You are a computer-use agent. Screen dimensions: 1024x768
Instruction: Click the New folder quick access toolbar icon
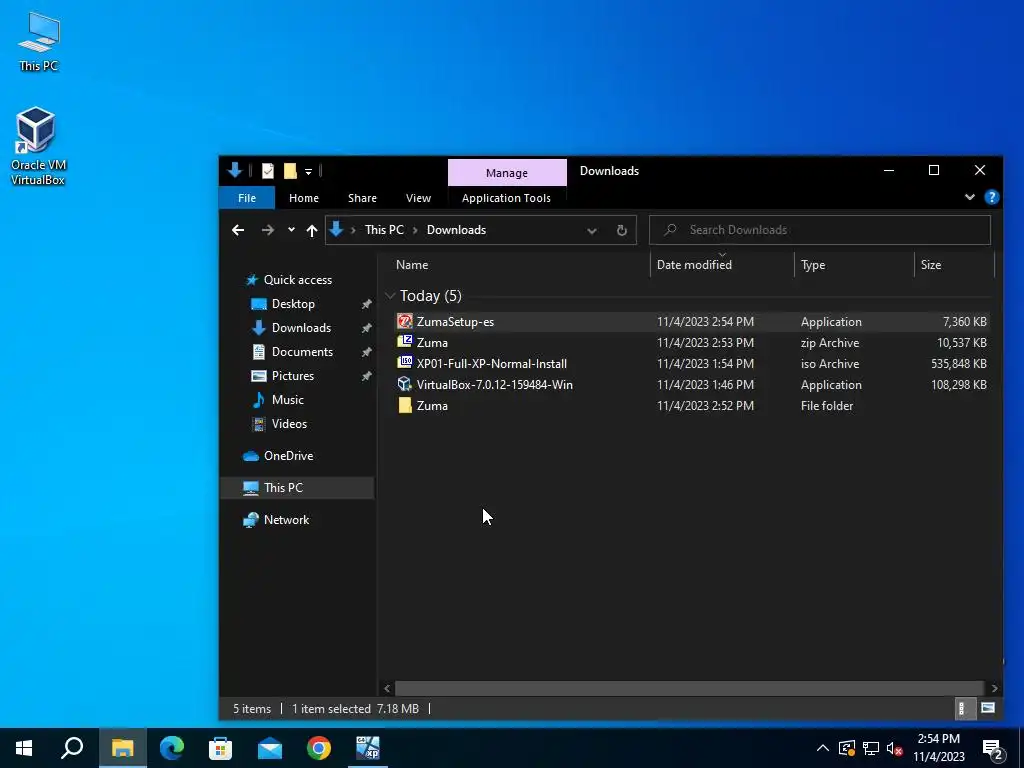coord(291,171)
